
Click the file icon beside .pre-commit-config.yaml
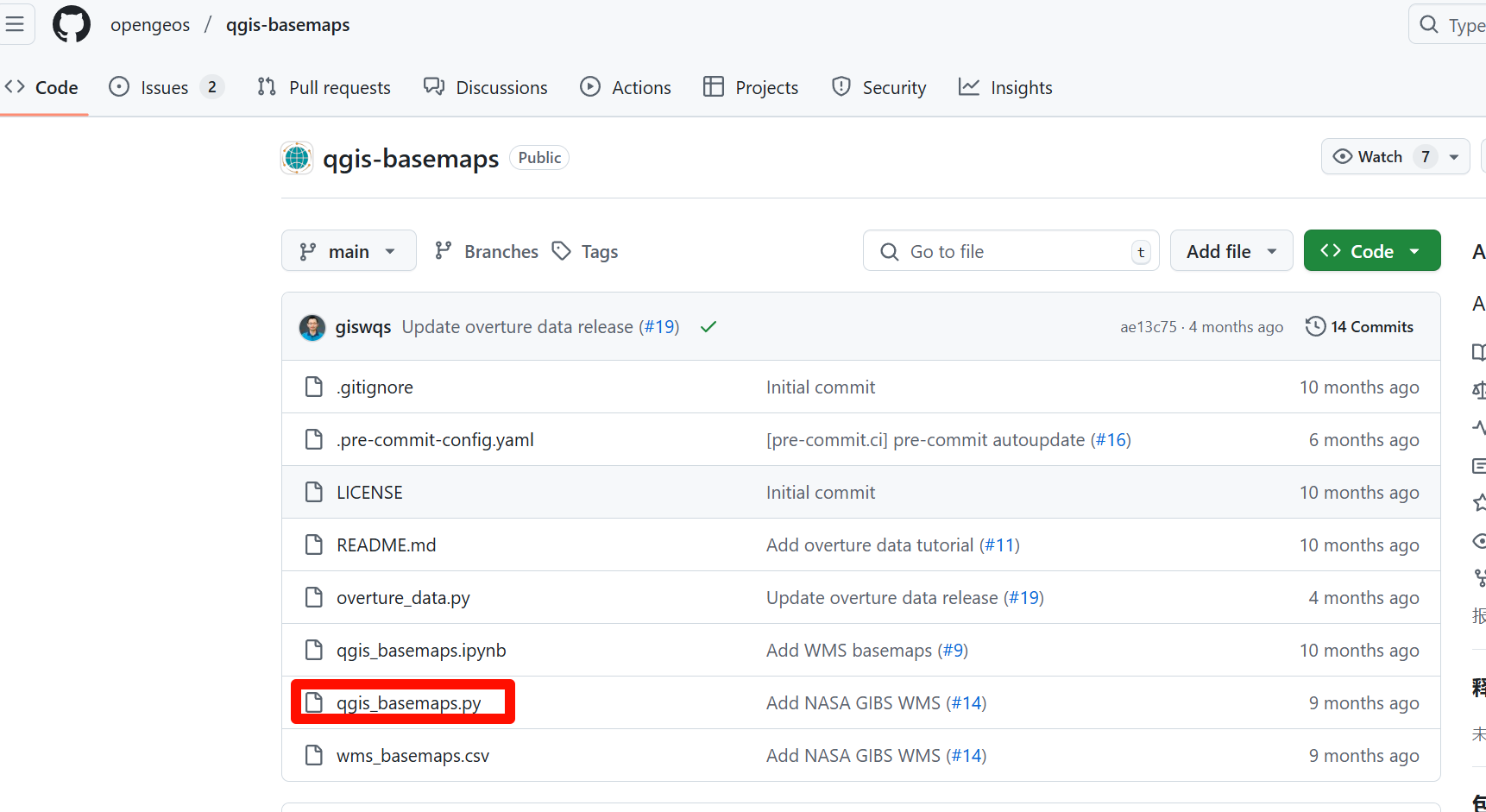point(314,439)
